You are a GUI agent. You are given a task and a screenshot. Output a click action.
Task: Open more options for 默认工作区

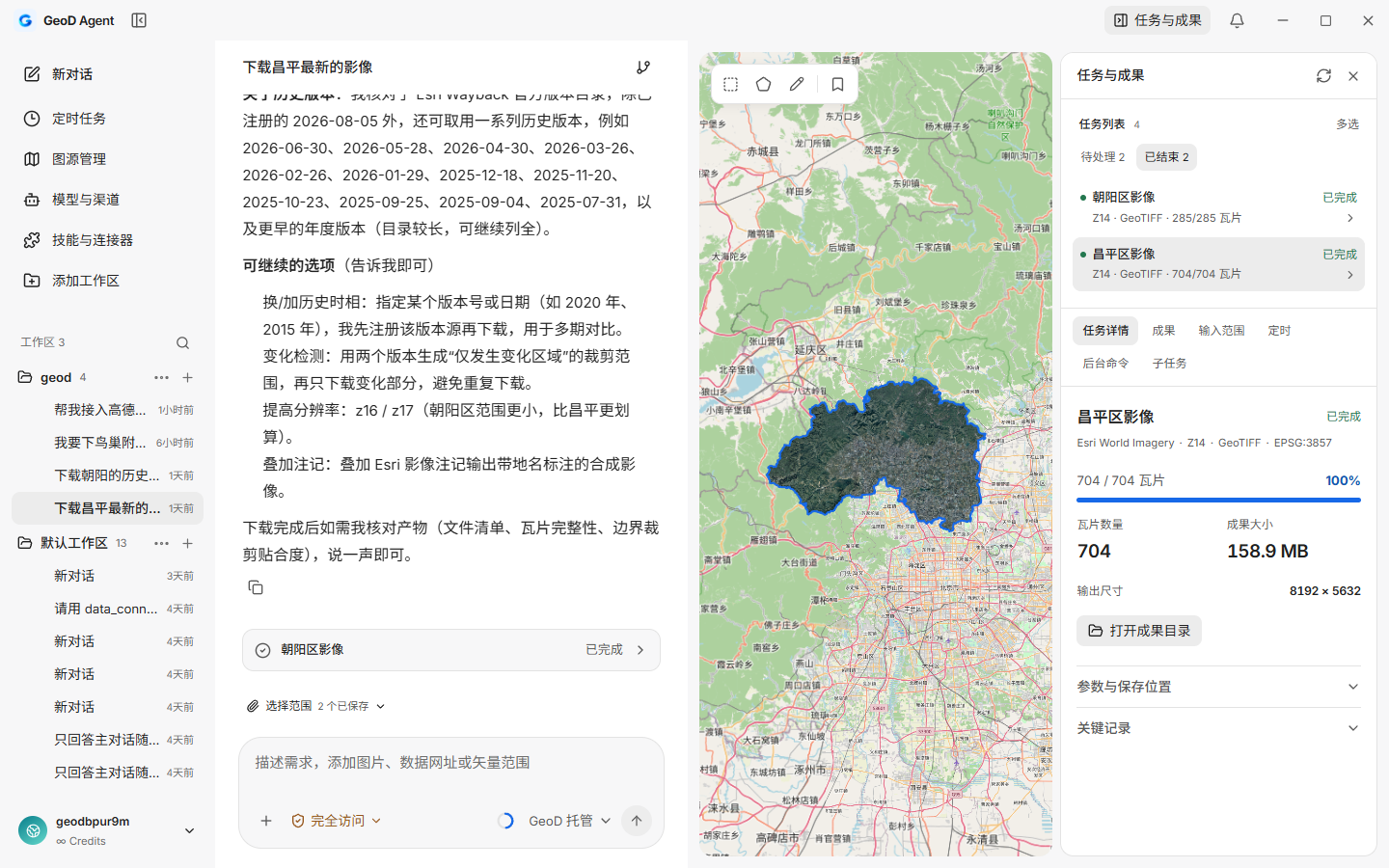(161, 543)
